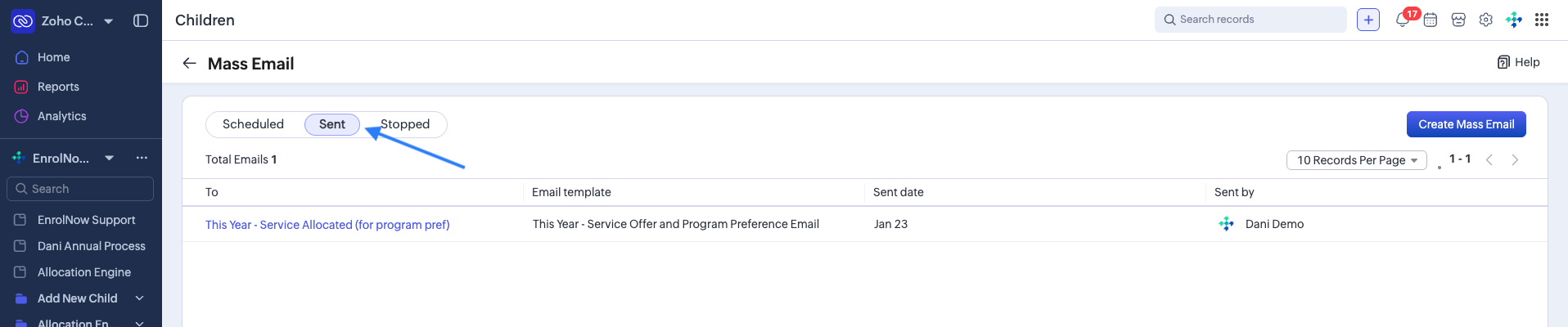This screenshot has width=1568, height=327.
Task: Click the EnrolNow three-dots menu
Action: click(142, 158)
